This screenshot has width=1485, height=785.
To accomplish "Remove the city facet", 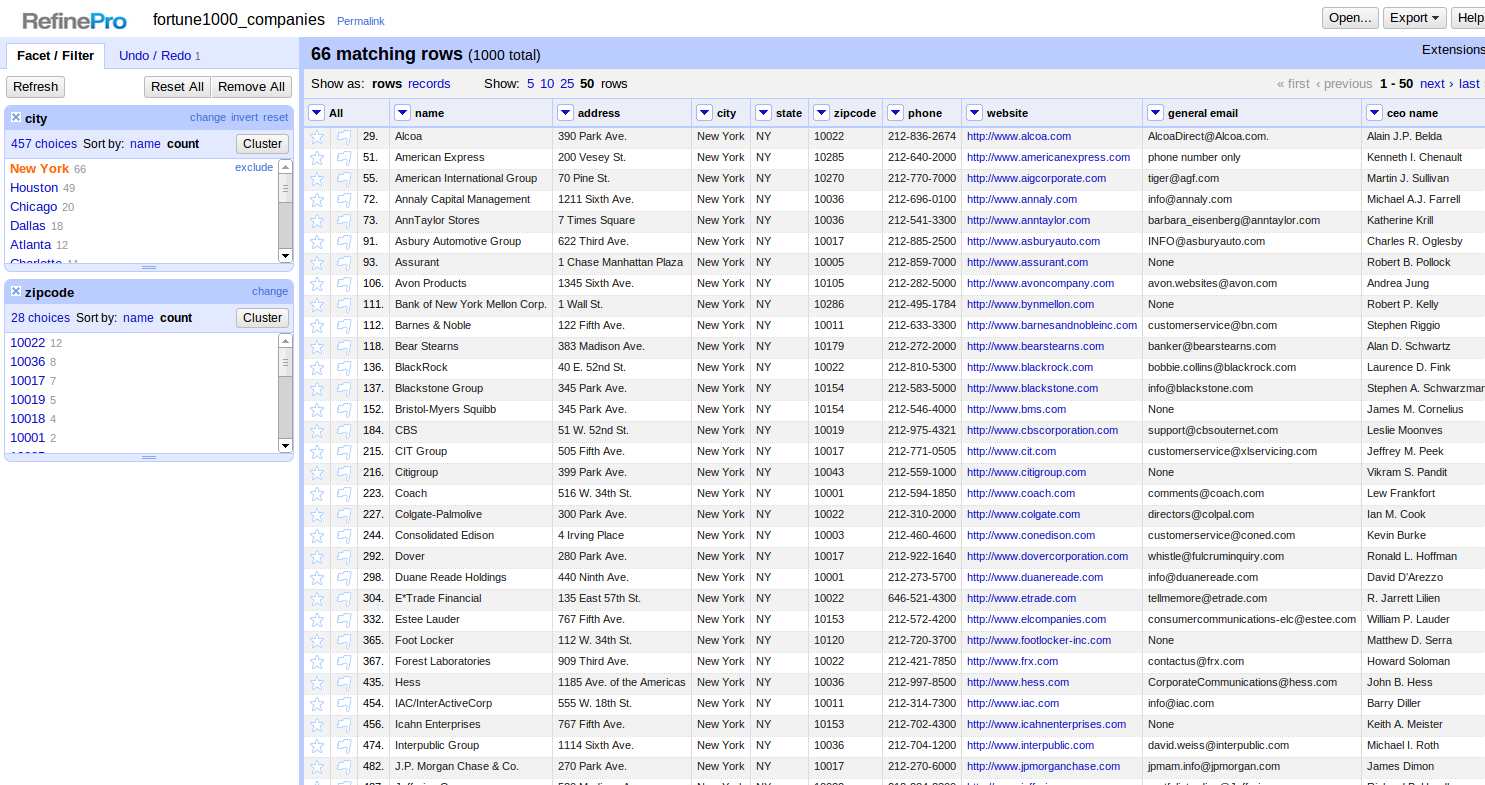I will 16,118.
